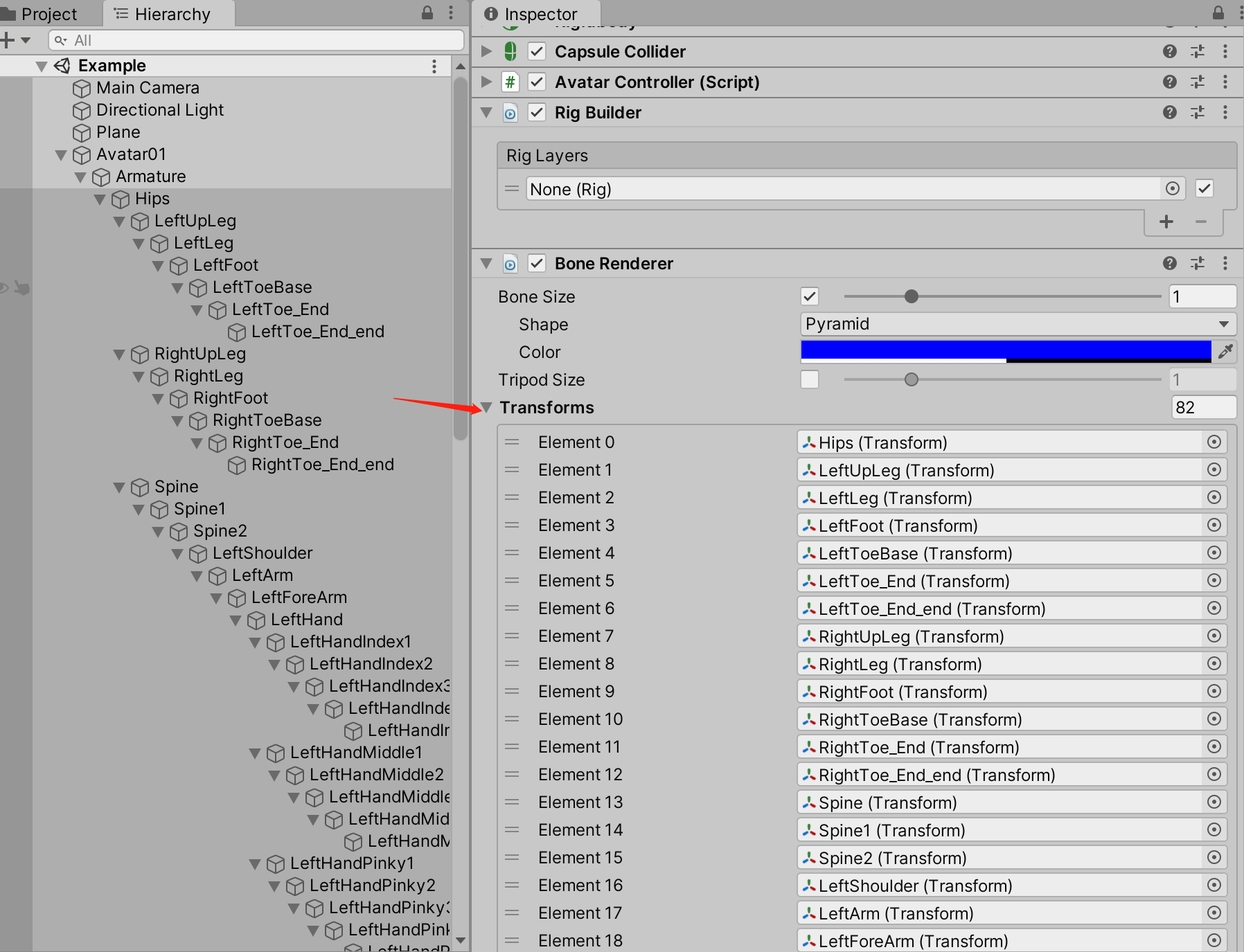Image resolution: width=1244 pixels, height=952 pixels.
Task: Select the Directional Light object
Action: [x=159, y=110]
